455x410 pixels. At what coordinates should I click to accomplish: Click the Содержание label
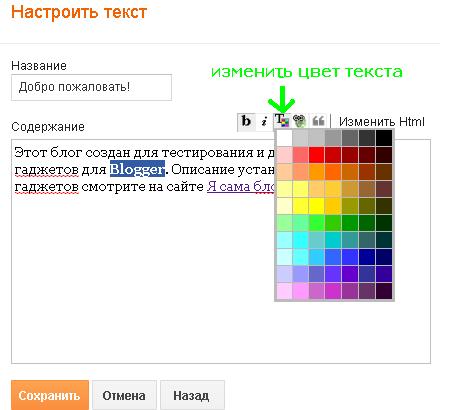[x=48, y=127]
